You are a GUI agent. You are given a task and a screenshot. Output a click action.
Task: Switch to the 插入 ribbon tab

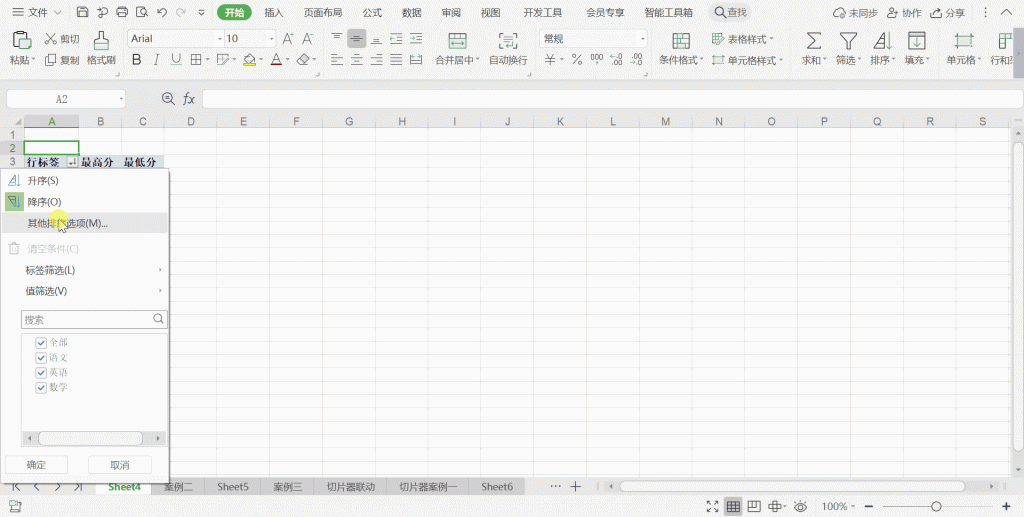coord(274,12)
